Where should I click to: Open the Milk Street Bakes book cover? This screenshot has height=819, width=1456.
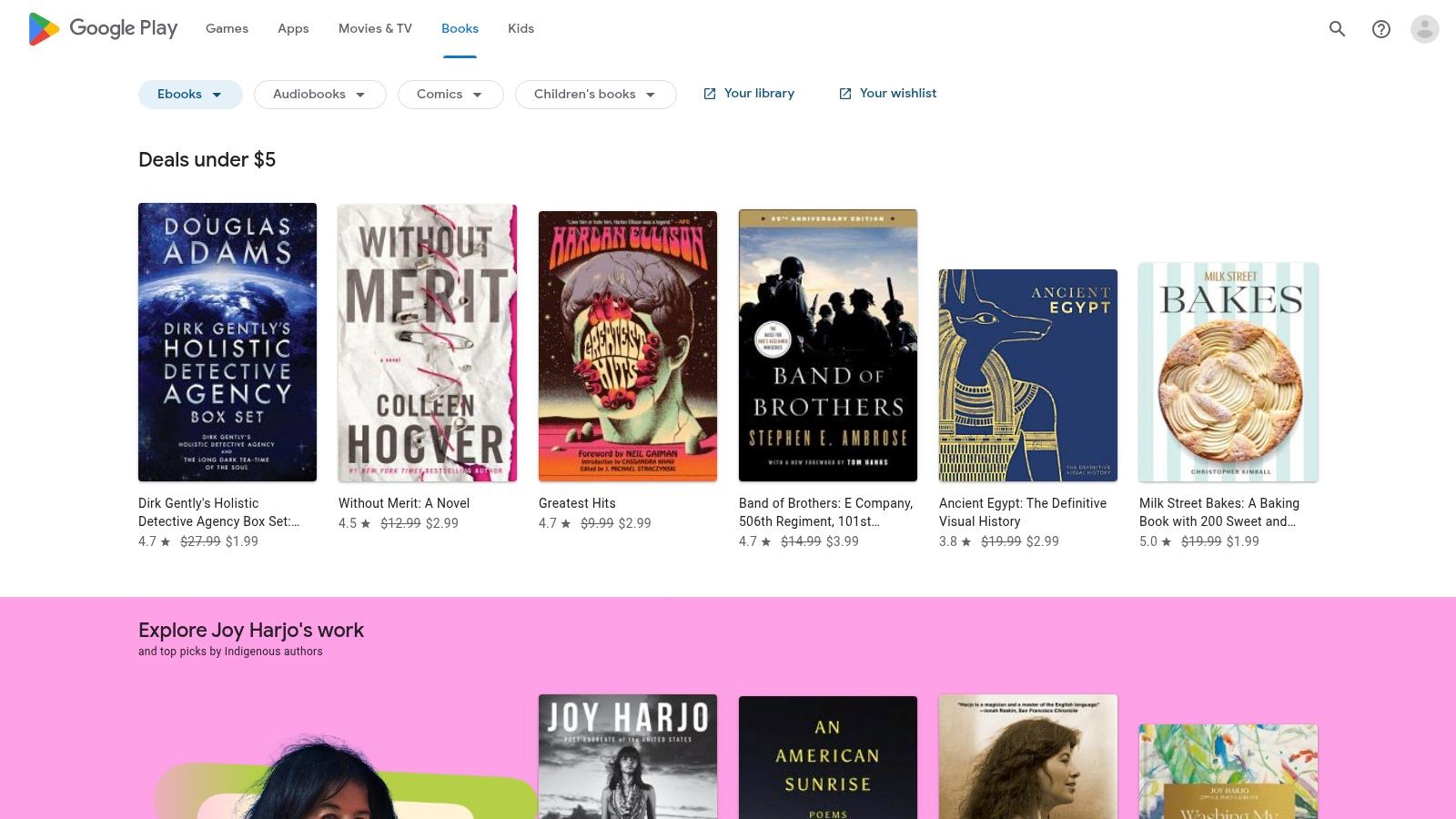(x=1228, y=372)
